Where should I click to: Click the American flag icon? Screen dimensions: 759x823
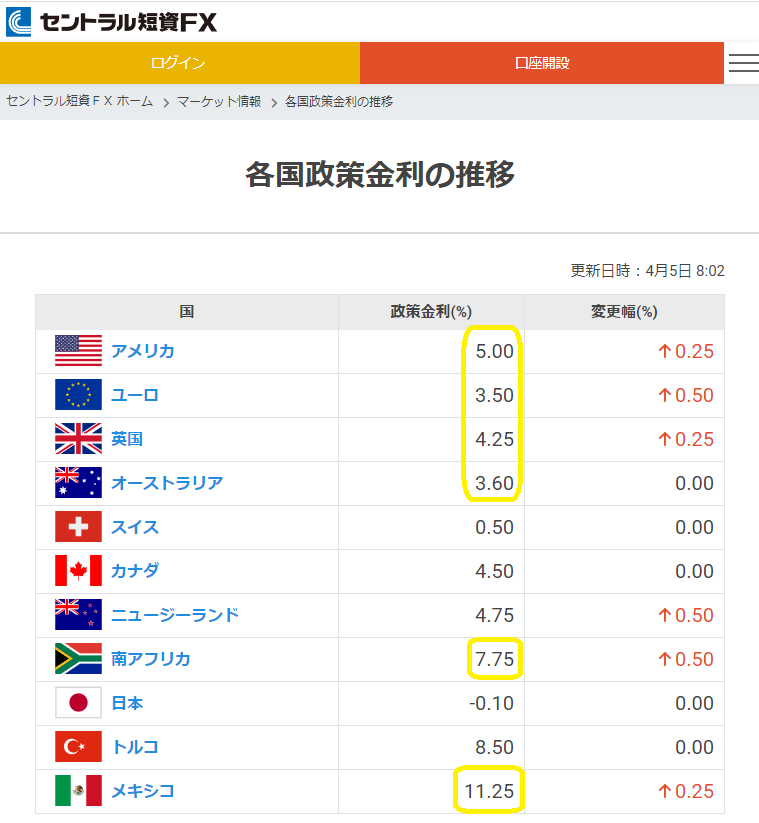tap(78, 351)
